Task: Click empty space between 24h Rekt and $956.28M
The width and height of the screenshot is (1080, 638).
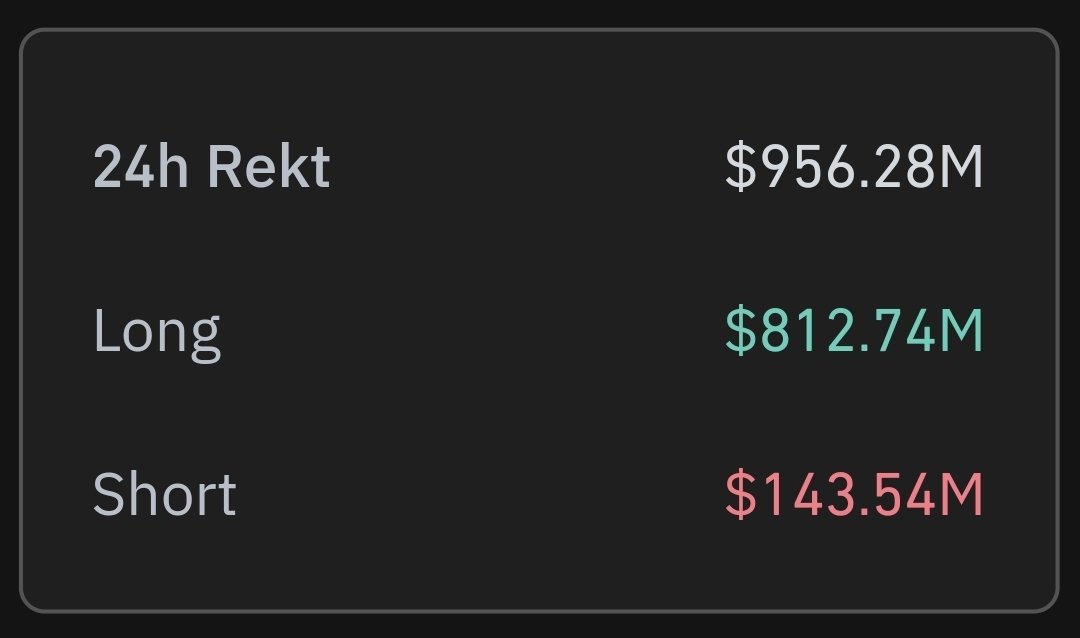Action: coord(528,166)
